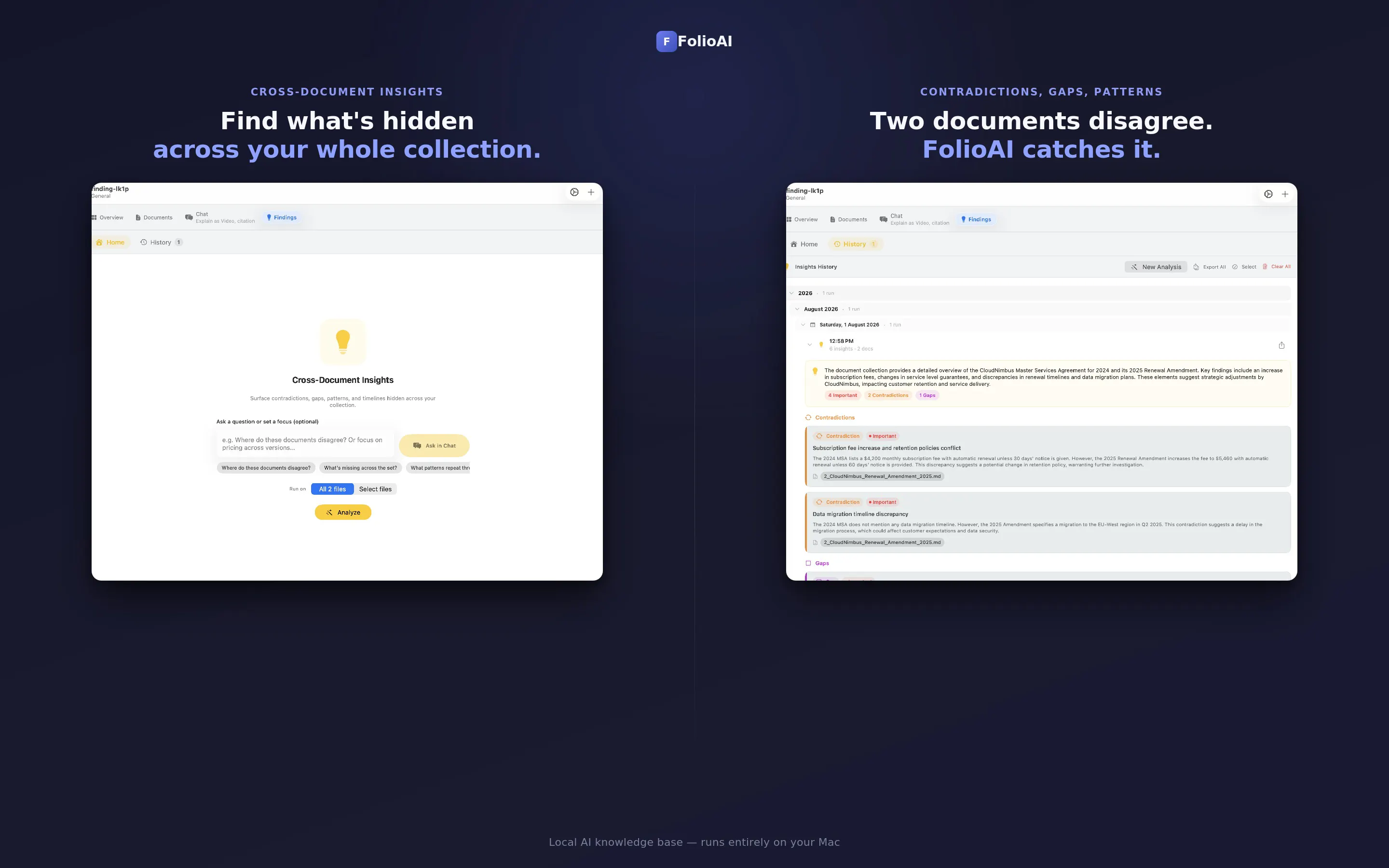Click the lightbulb icon above Cross-Document Insights heading

[x=342, y=341]
